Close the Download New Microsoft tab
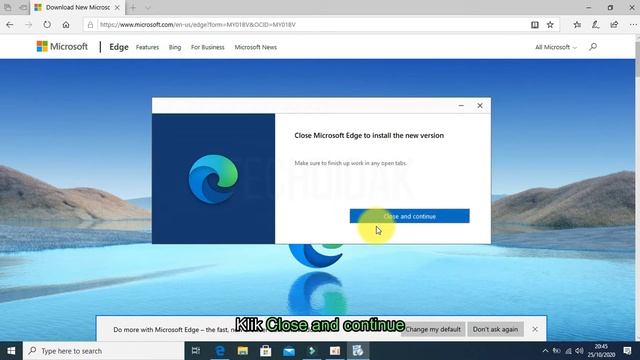640x360 pixels. (117, 7)
